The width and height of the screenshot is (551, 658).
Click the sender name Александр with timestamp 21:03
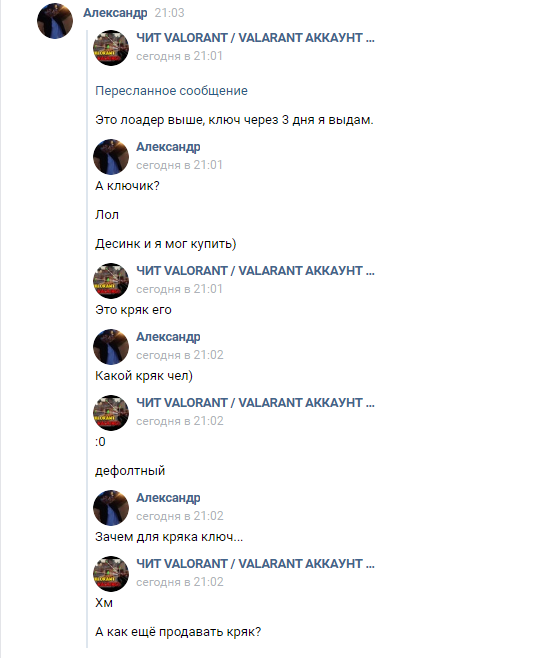115,13
